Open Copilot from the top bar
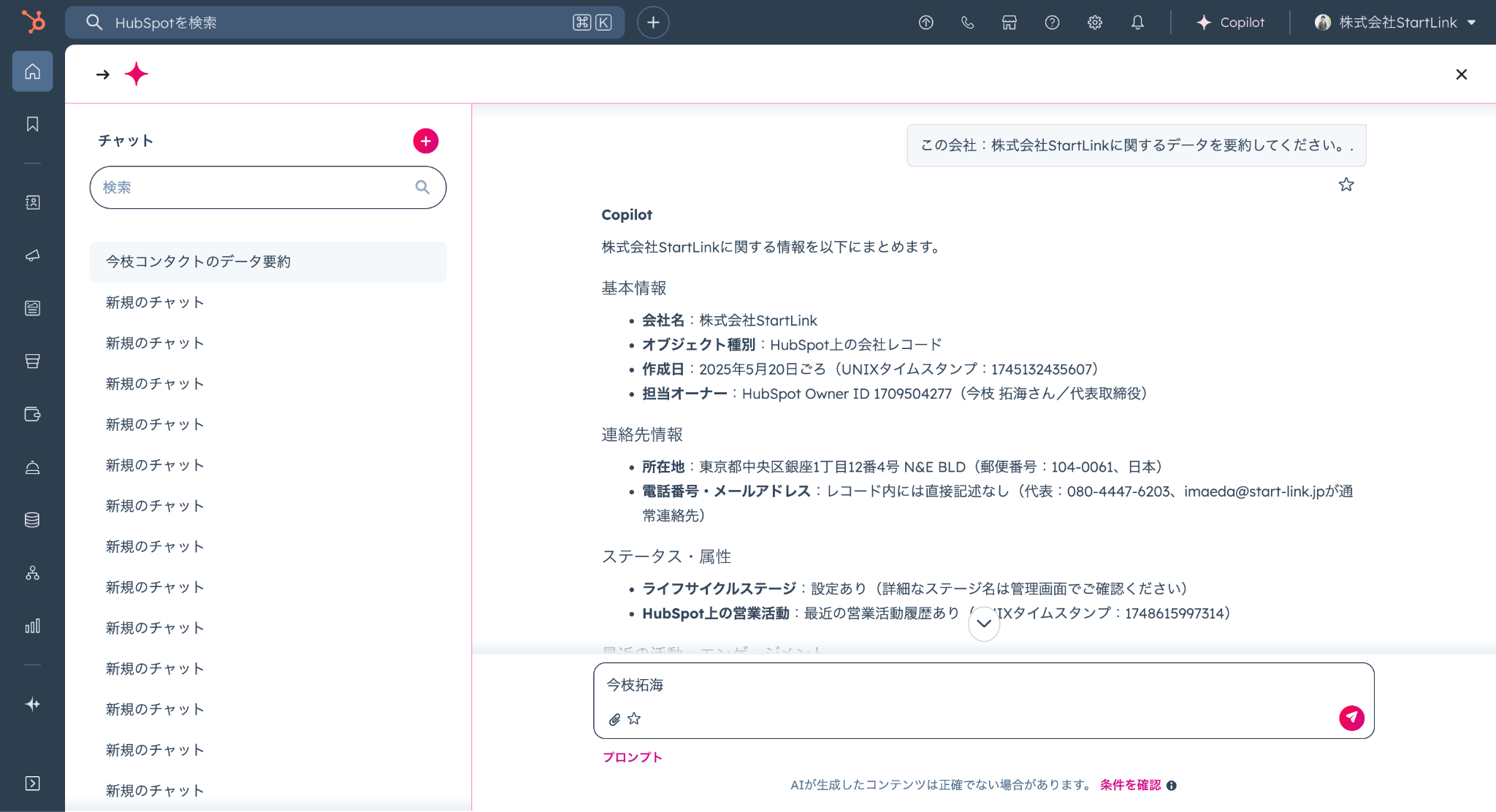This screenshot has height=812, width=1496. pyautogui.click(x=1230, y=23)
